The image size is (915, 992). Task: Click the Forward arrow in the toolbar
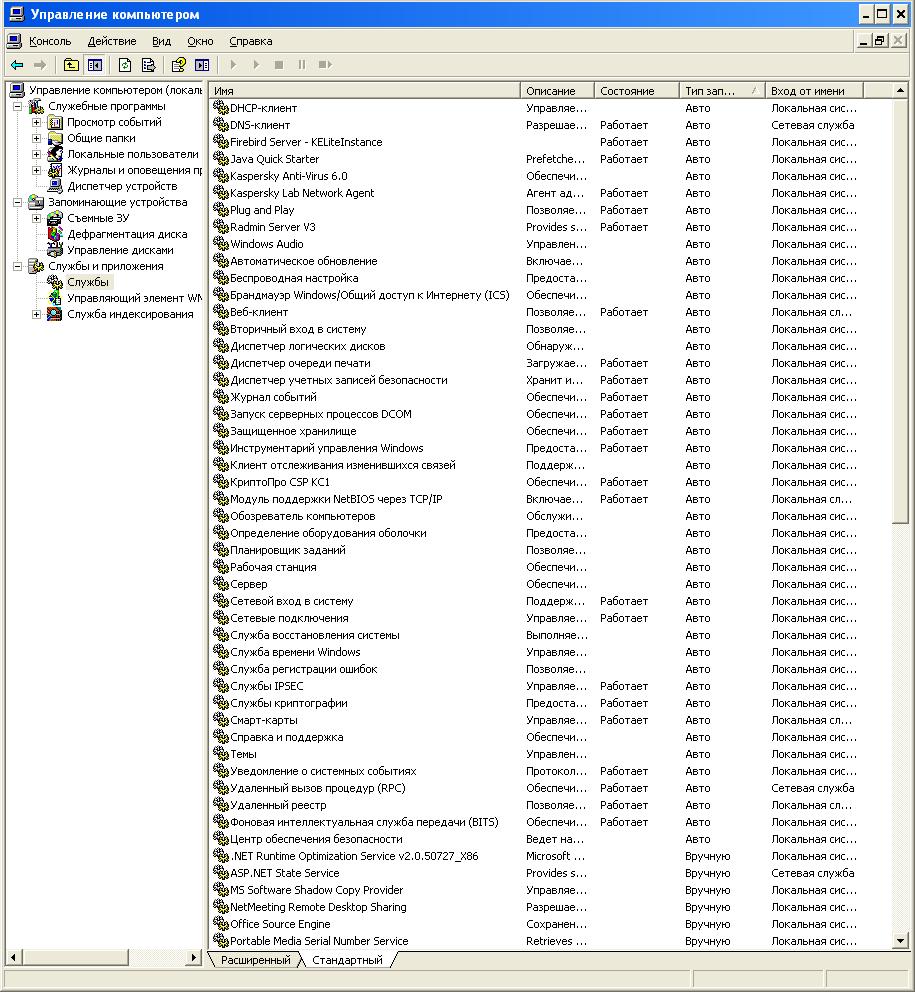point(40,65)
